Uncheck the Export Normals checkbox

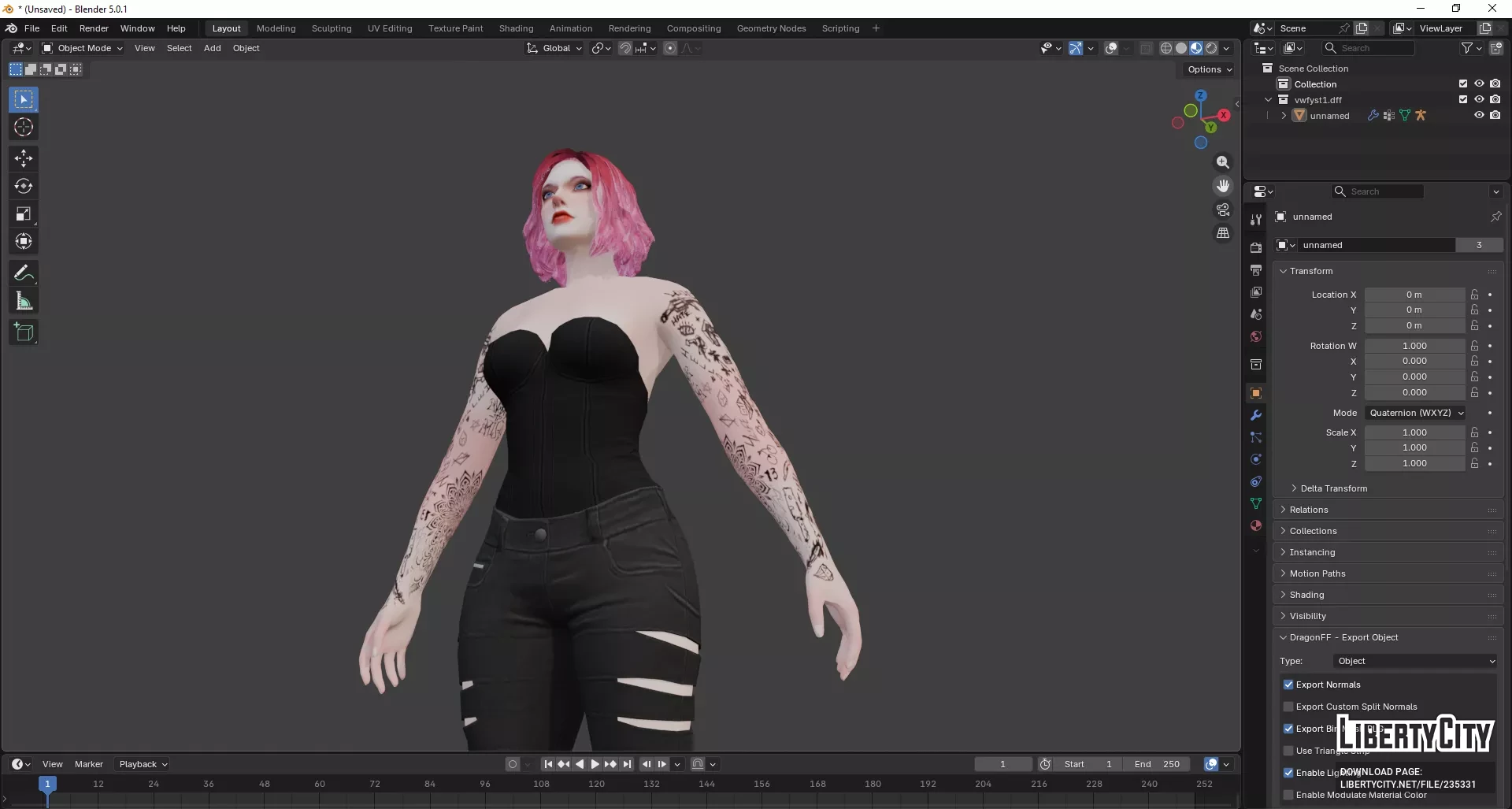1288,685
